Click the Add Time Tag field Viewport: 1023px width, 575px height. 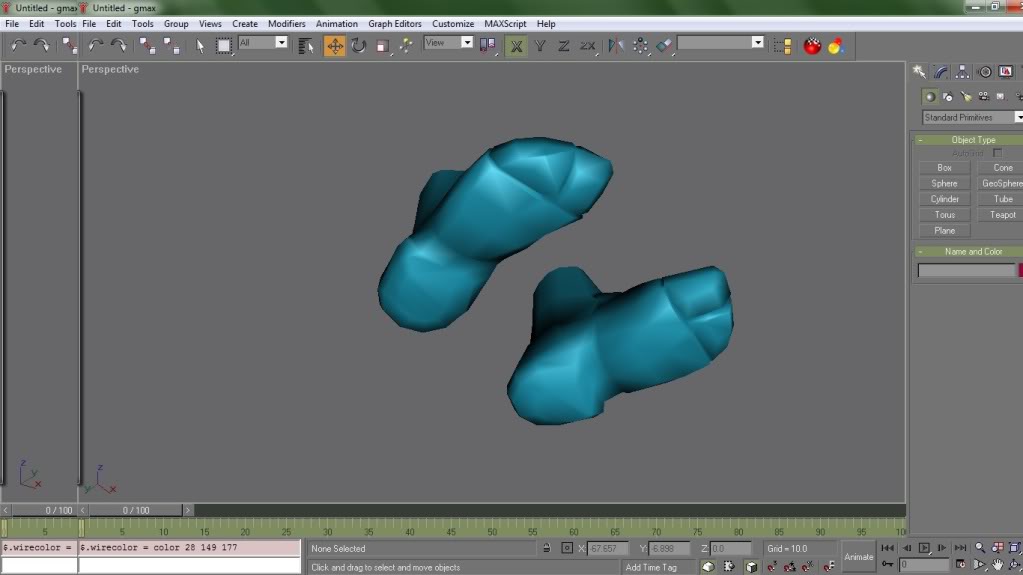coord(659,567)
